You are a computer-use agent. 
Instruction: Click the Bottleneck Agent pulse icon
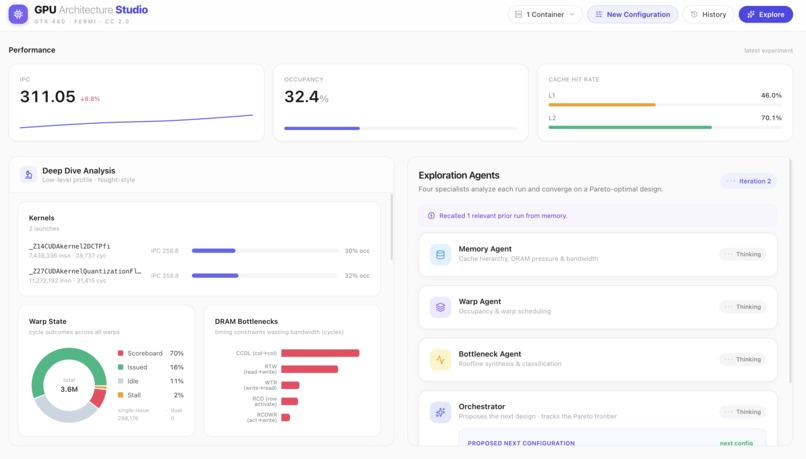(441, 359)
